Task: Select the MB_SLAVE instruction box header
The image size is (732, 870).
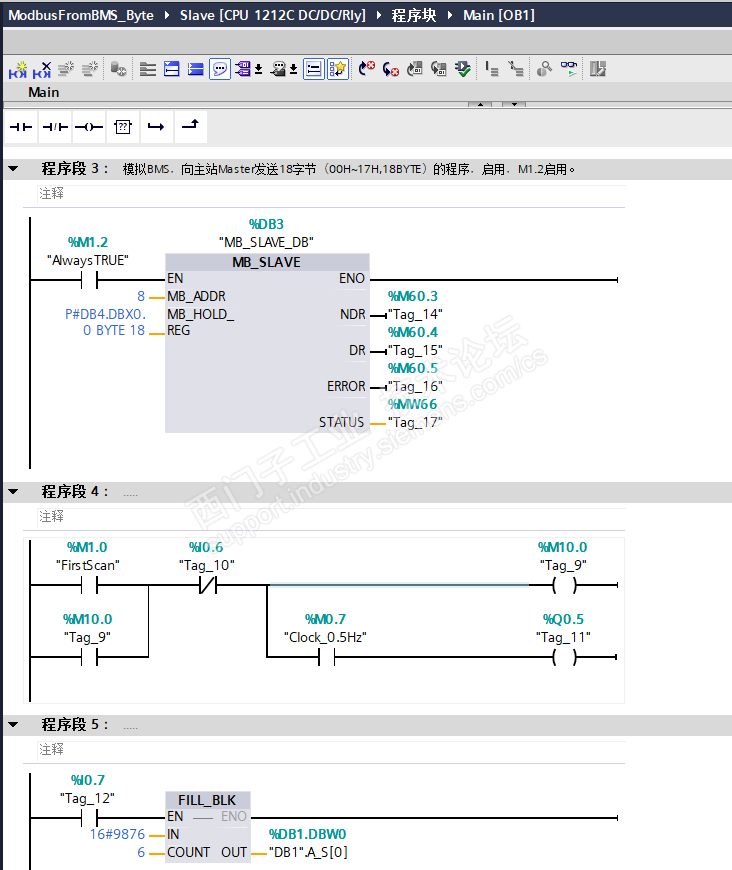Action: [x=267, y=262]
